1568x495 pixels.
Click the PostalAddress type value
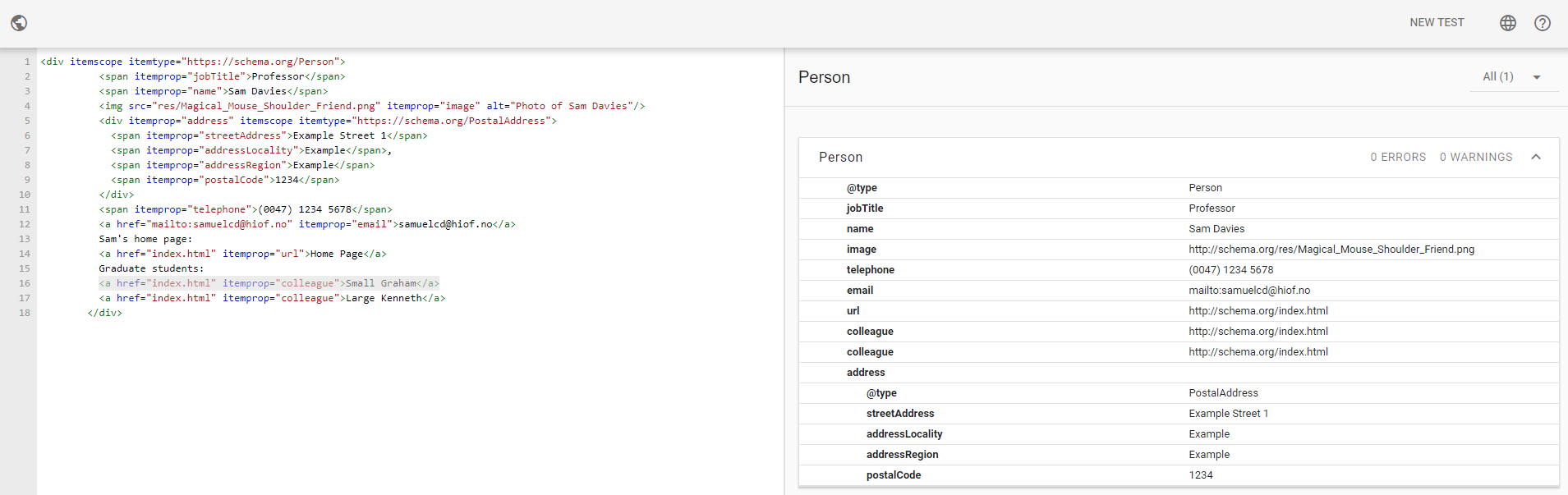tap(1223, 393)
